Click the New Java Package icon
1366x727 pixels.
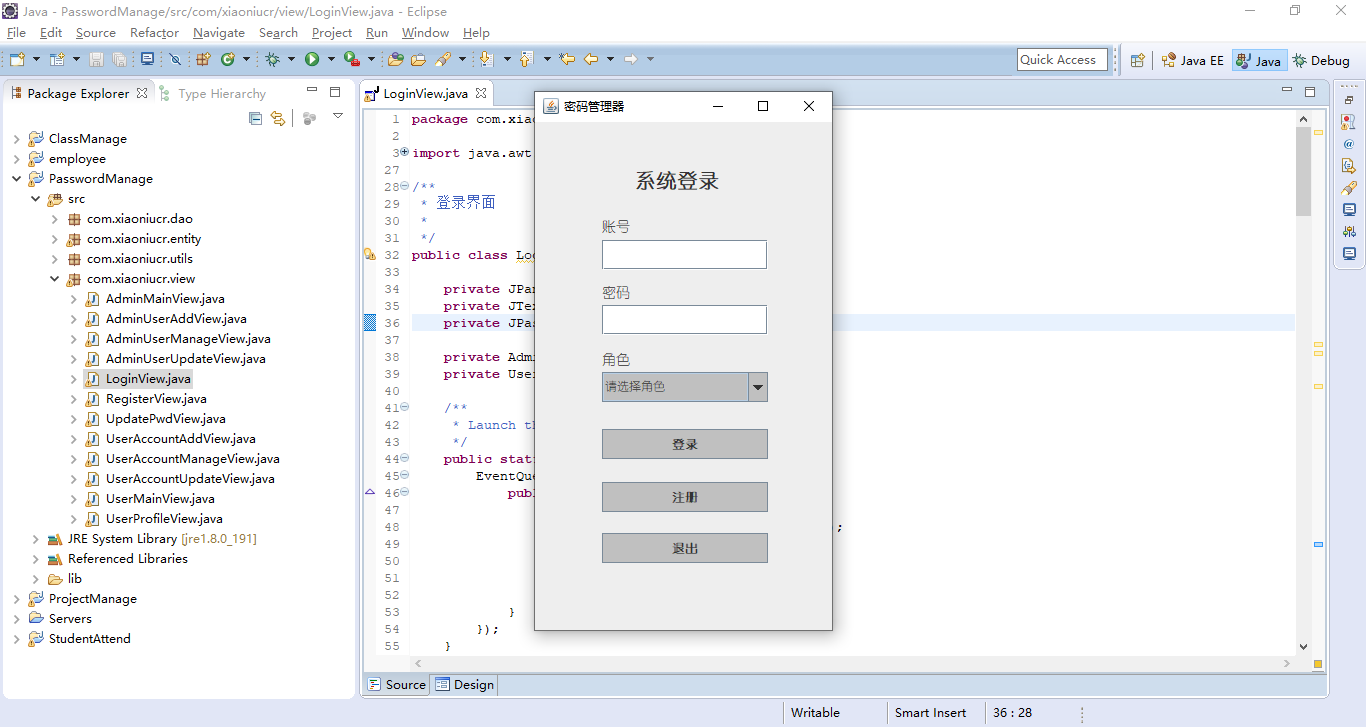pos(203,59)
